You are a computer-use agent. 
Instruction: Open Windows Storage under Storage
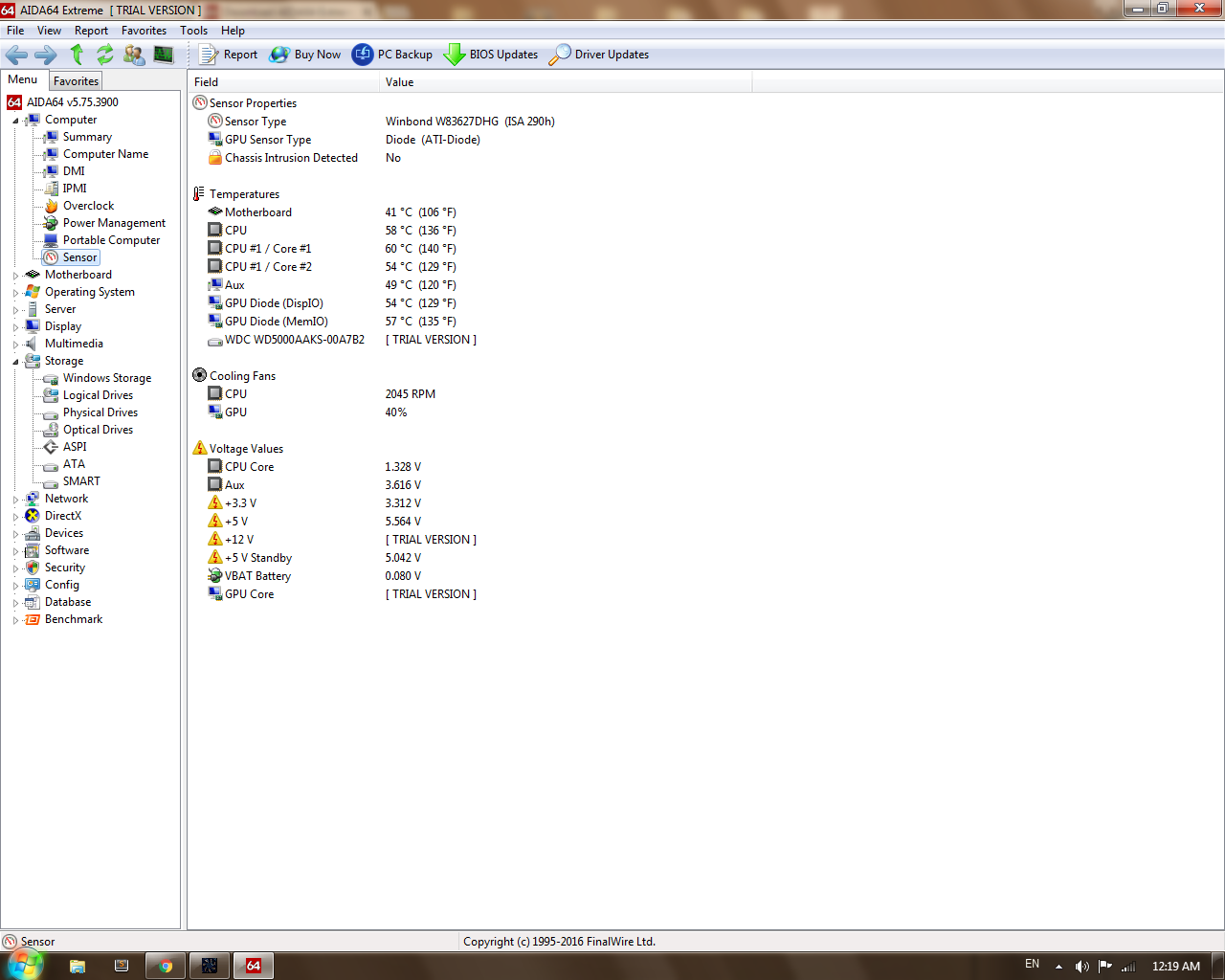(x=107, y=378)
